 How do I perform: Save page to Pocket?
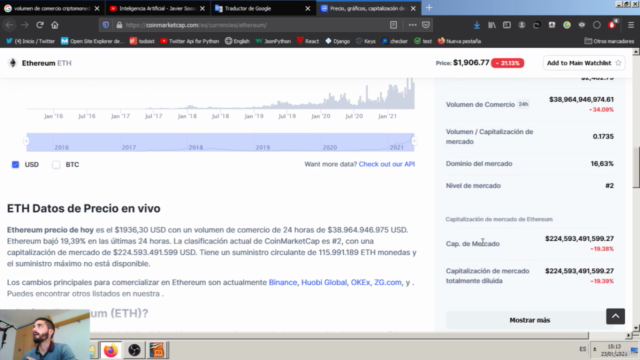tap(426, 25)
